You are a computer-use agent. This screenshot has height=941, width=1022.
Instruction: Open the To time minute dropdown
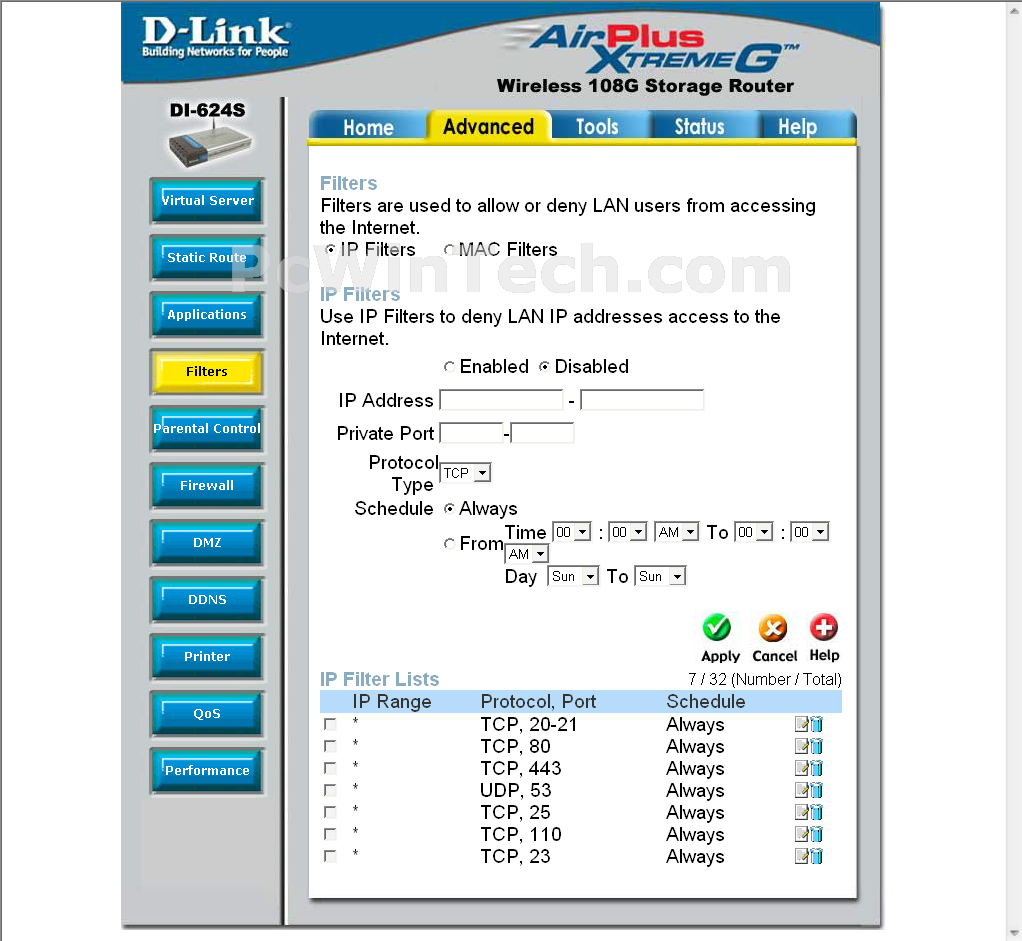810,532
